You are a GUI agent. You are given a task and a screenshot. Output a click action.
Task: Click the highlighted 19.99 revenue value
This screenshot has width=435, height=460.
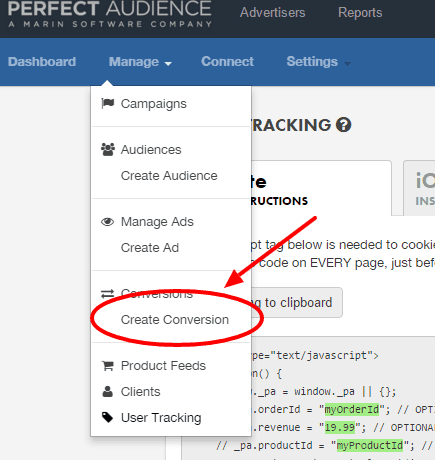[340, 427]
